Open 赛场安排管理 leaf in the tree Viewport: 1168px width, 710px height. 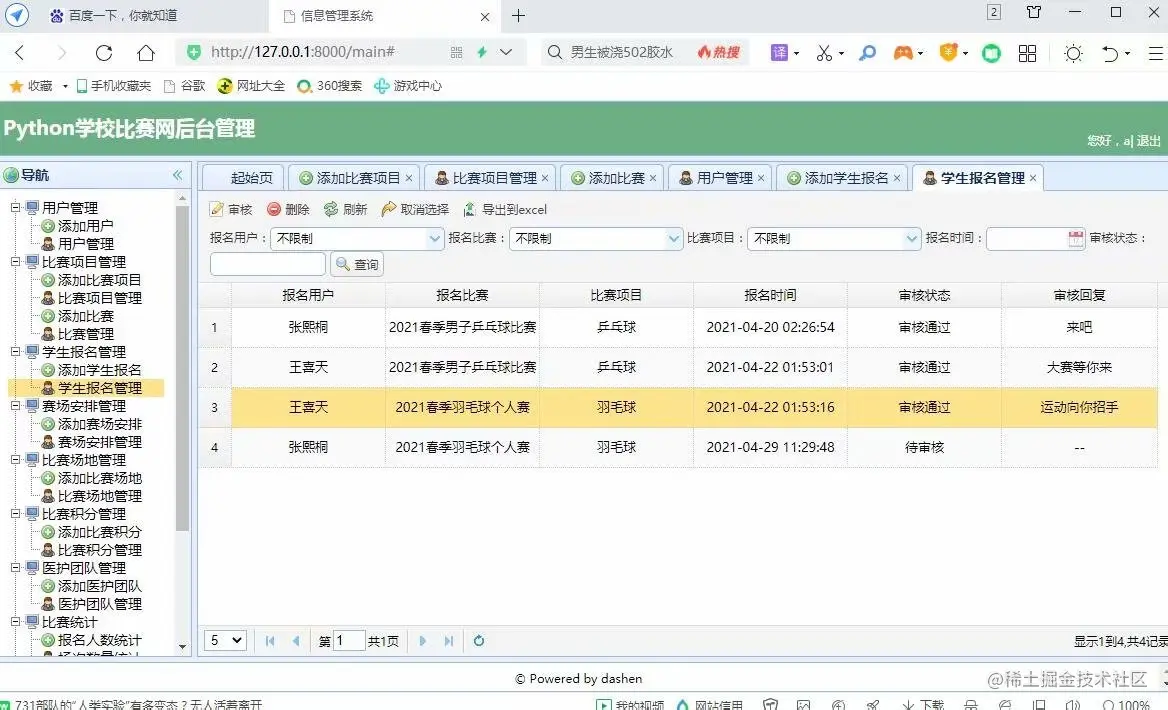[99, 442]
